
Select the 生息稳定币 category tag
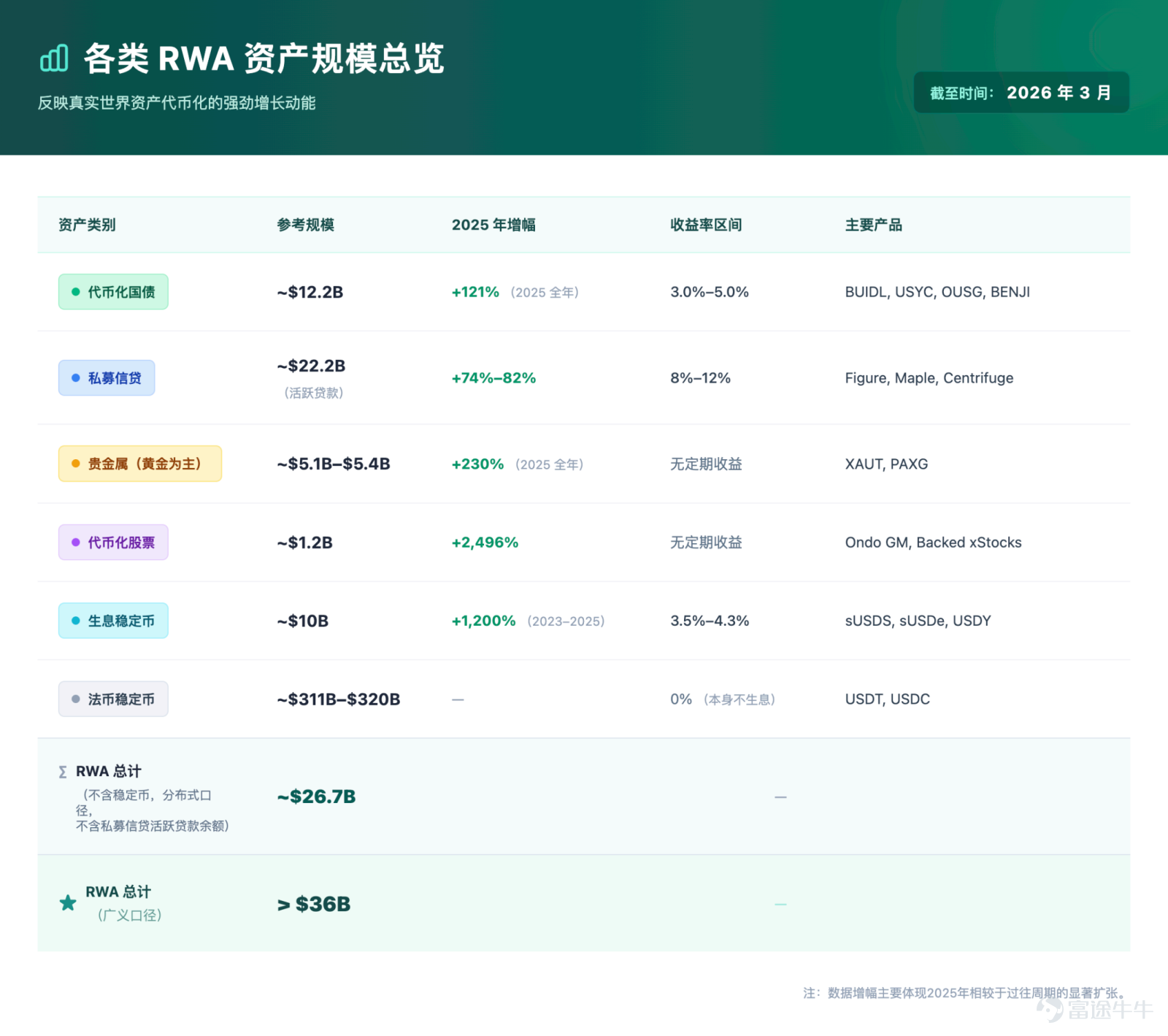tap(113, 621)
